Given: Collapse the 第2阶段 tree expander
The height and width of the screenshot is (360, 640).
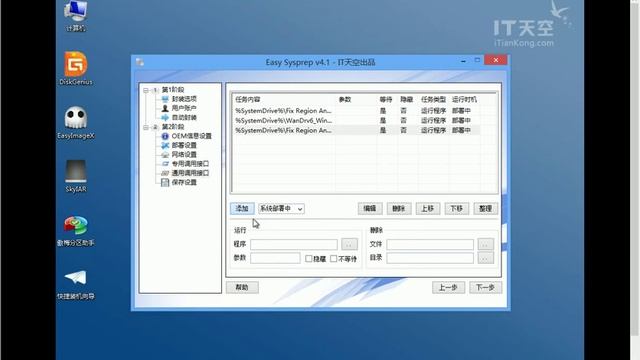Looking at the screenshot, I should 146,127.
